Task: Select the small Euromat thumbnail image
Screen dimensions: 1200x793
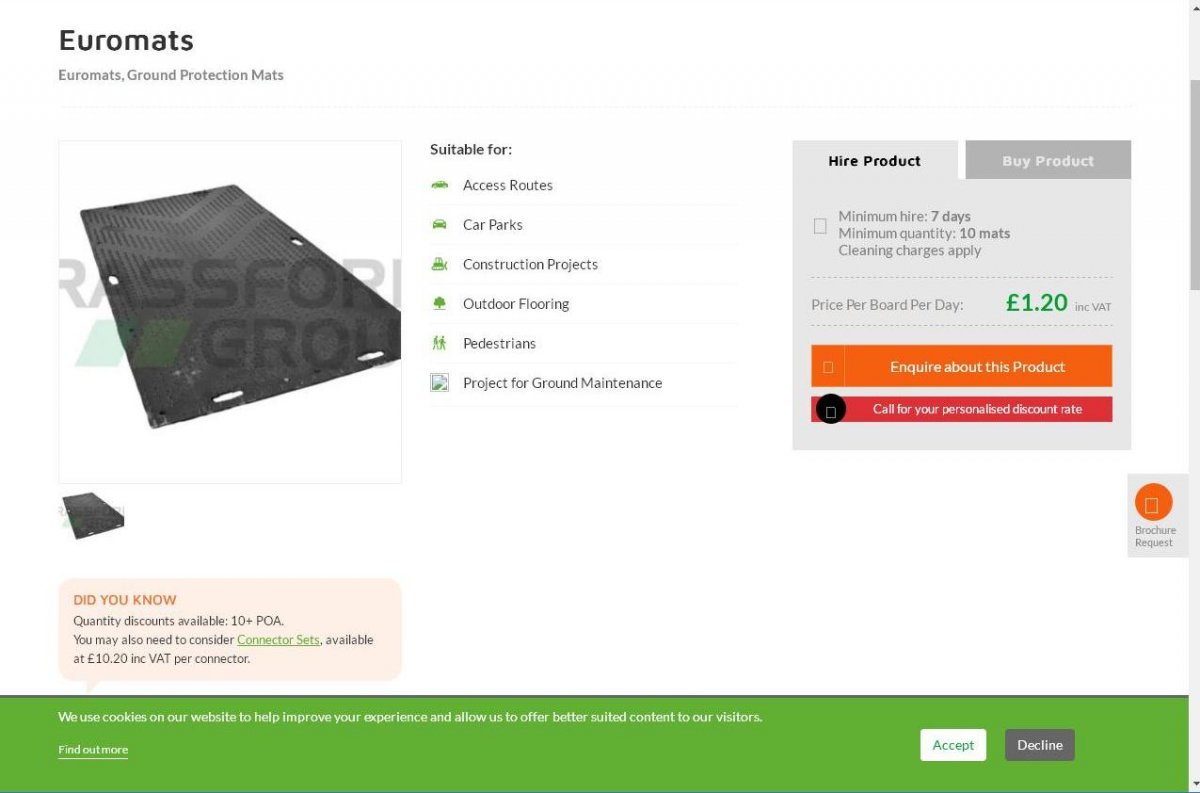Action: click(92, 515)
